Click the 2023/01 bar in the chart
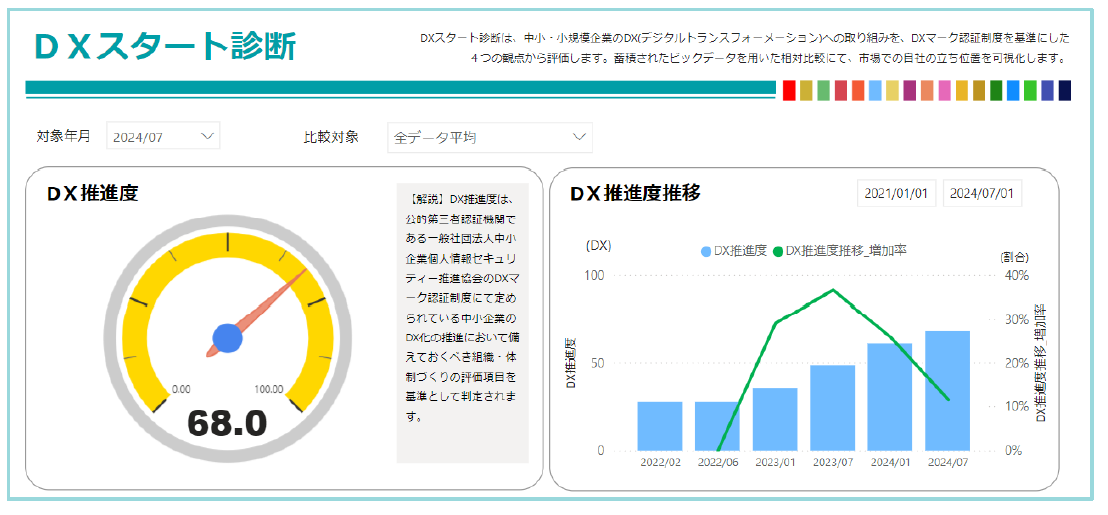The width and height of the screenshot is (1108, 515). 775,418
